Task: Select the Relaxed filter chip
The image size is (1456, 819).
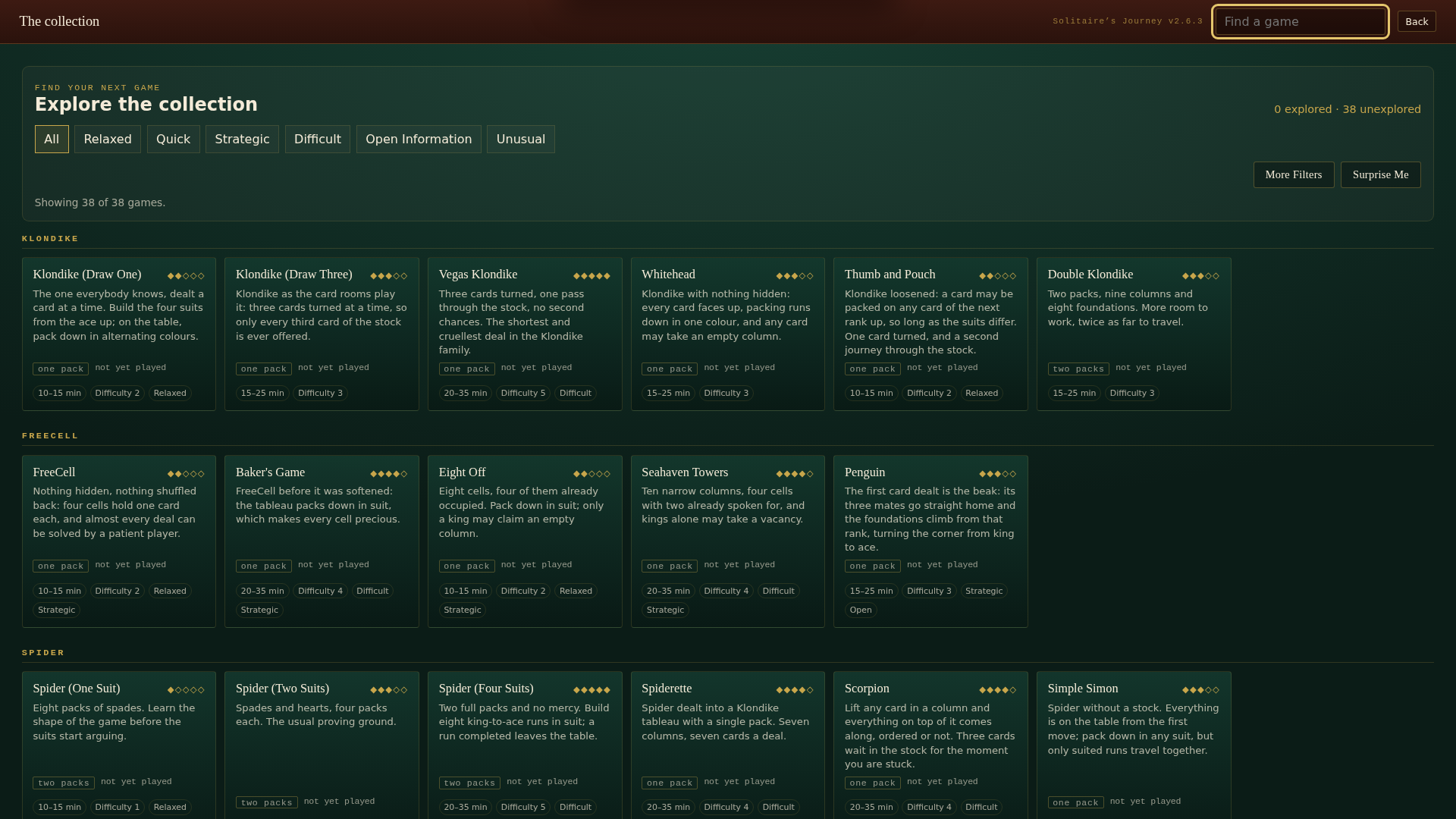Action: tap(108, 140)
